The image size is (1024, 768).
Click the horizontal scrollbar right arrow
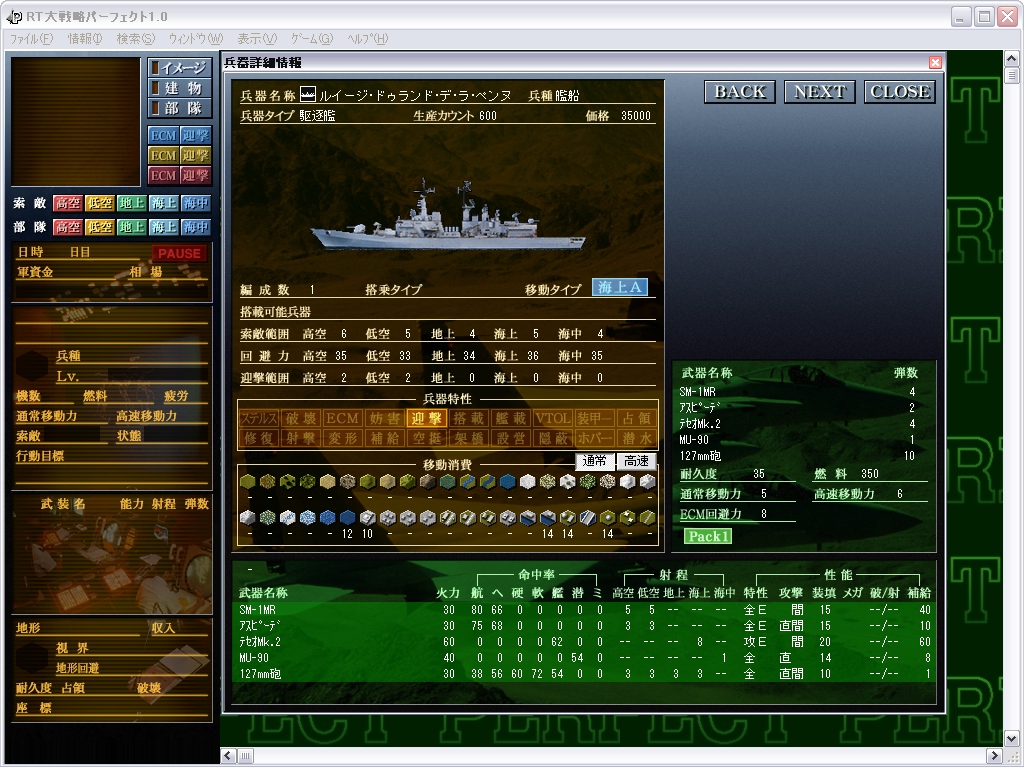994,755
